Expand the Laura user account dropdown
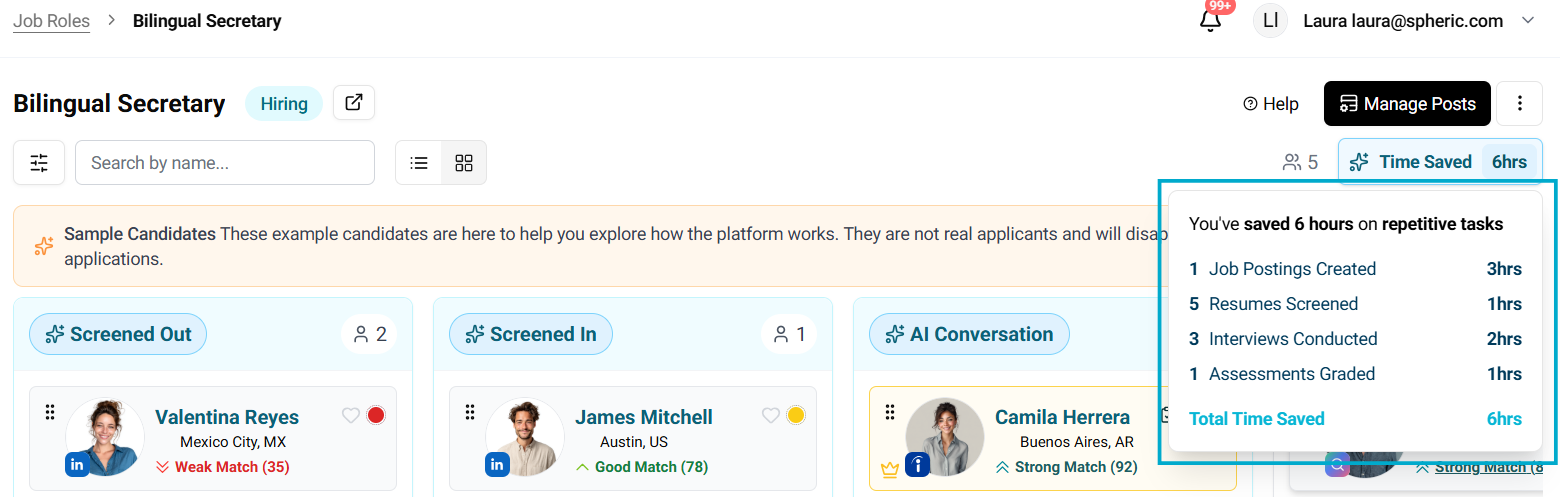The width and height of the screenshot is (1560, 497). [x=1527, y=21]
